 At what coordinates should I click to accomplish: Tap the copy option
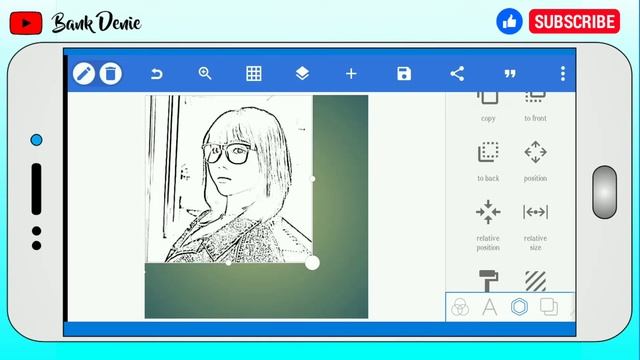coord(488,107)
